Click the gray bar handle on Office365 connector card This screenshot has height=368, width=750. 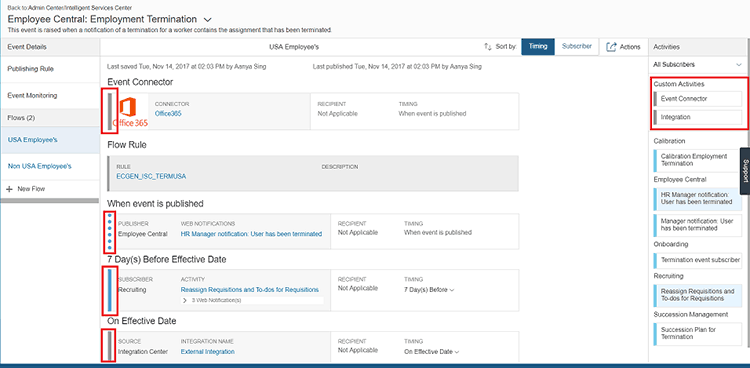click(x=110, y=111)
